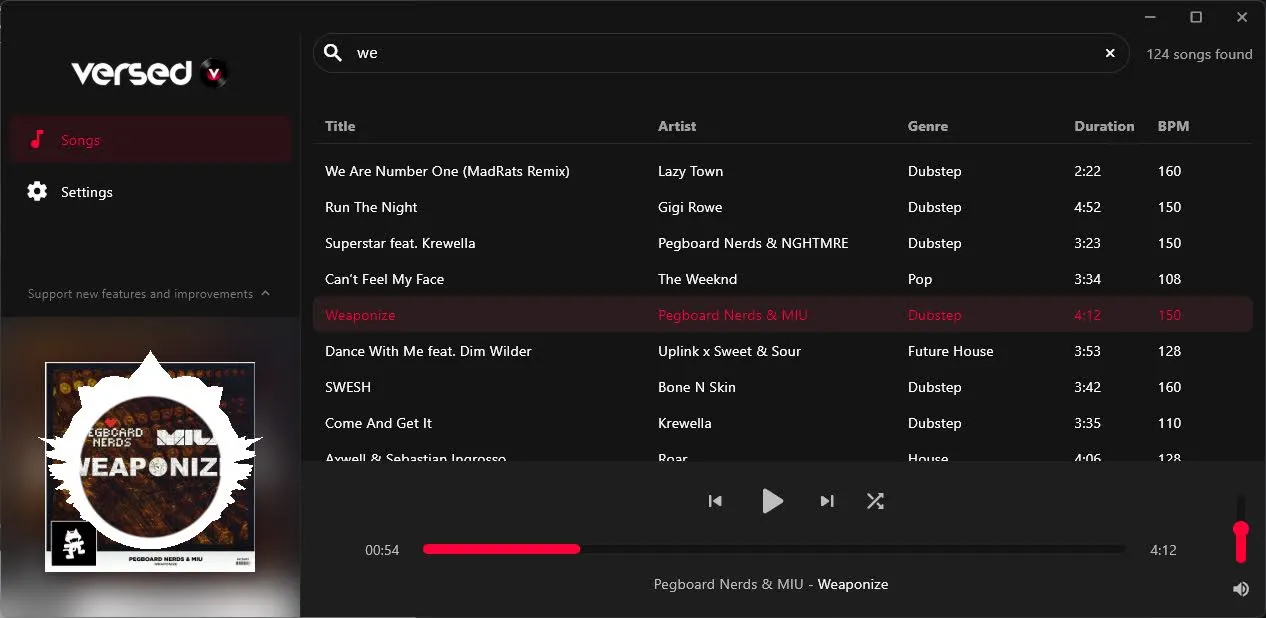1266x618 pixels.
Task: Enable shuffle mode
Action: [x=875, y=501]
